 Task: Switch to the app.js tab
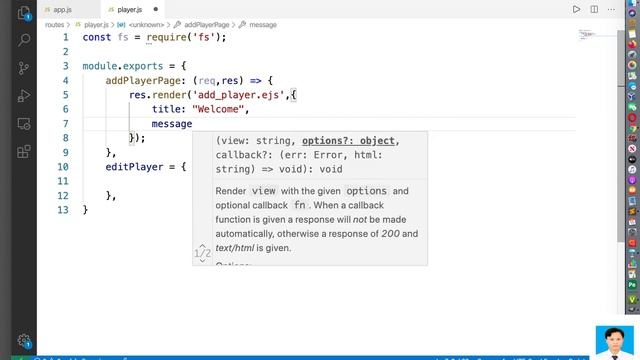[62, 9]
